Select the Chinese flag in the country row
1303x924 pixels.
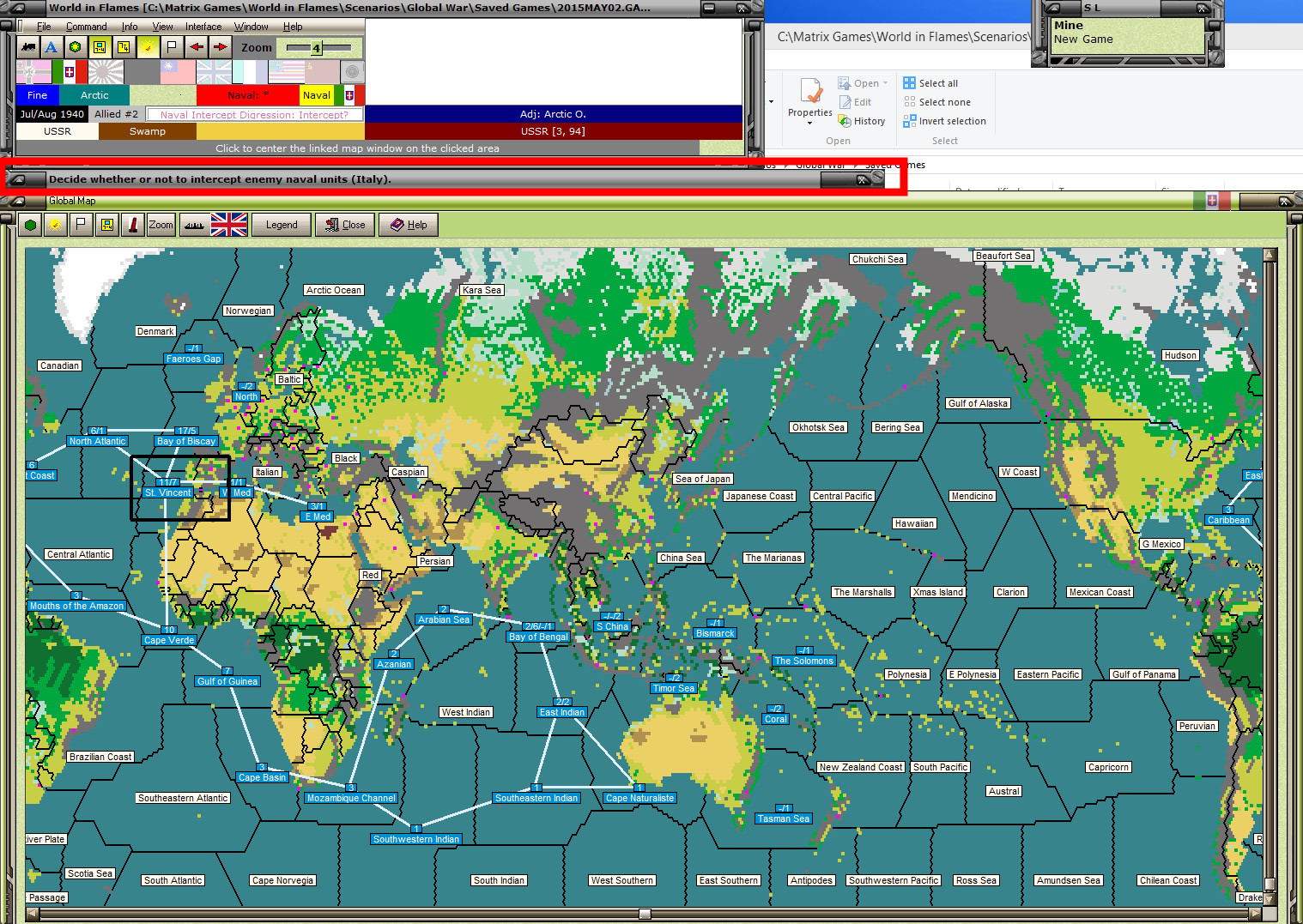178,72
